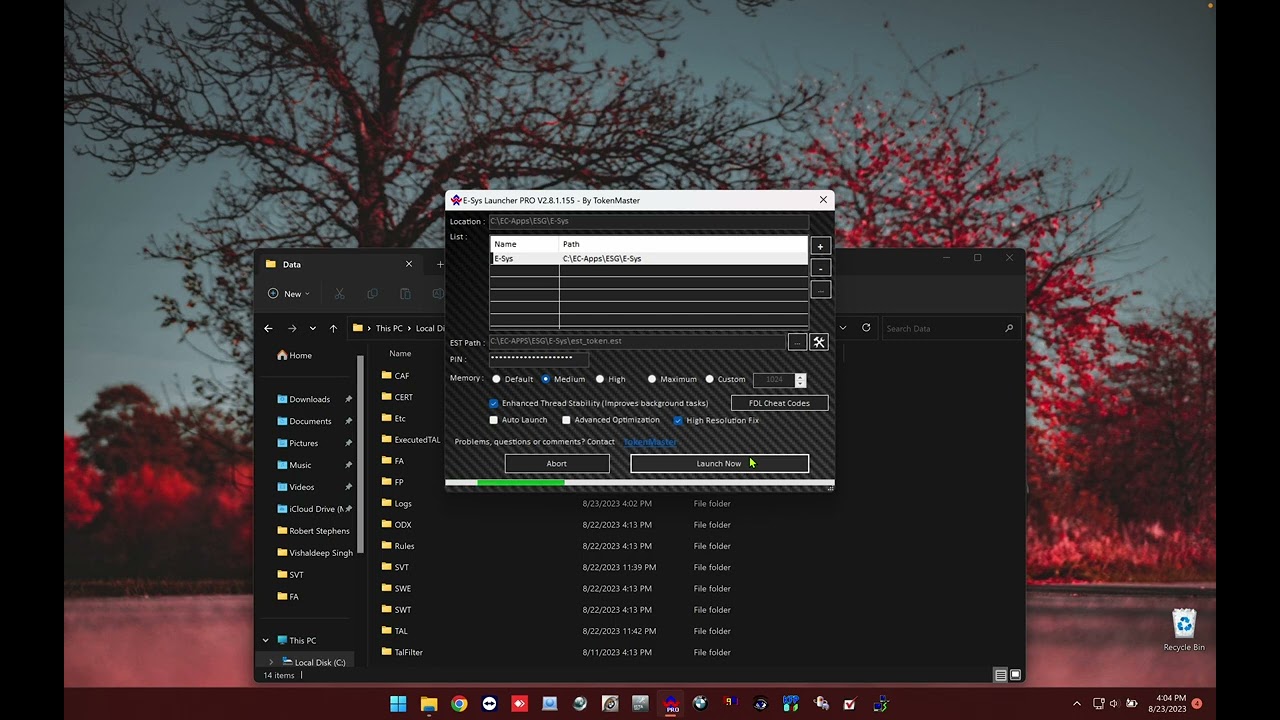Click the Copy icon in File Explorer toolbar
Viewport: 1280px width, 720px height.
(372, 294)
